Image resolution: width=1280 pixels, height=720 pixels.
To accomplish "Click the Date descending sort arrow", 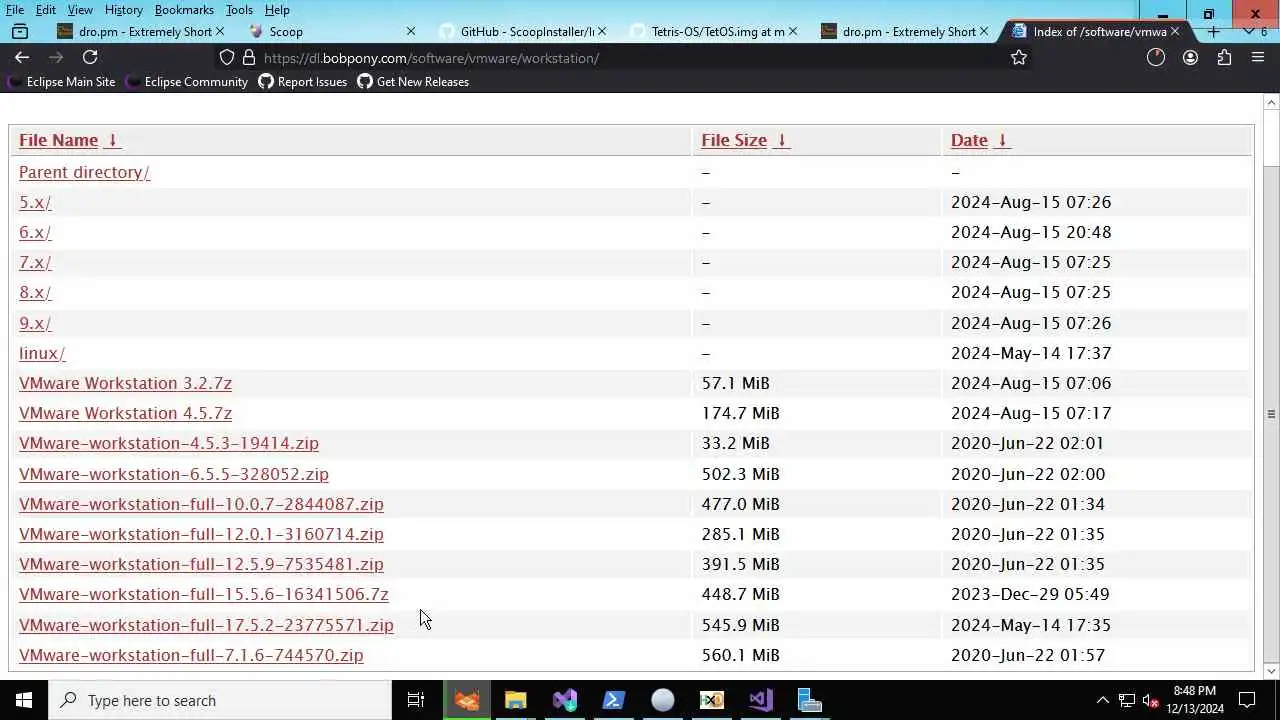I will (1002, 140).
